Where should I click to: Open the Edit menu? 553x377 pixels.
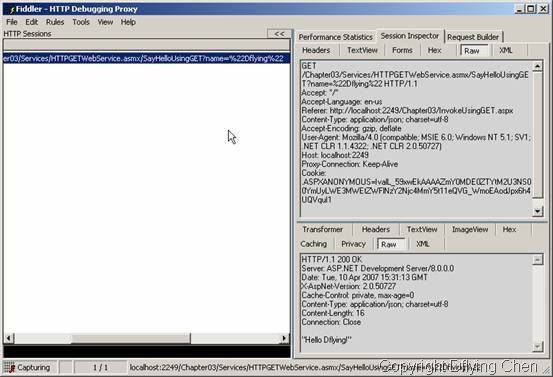point(31,22)
